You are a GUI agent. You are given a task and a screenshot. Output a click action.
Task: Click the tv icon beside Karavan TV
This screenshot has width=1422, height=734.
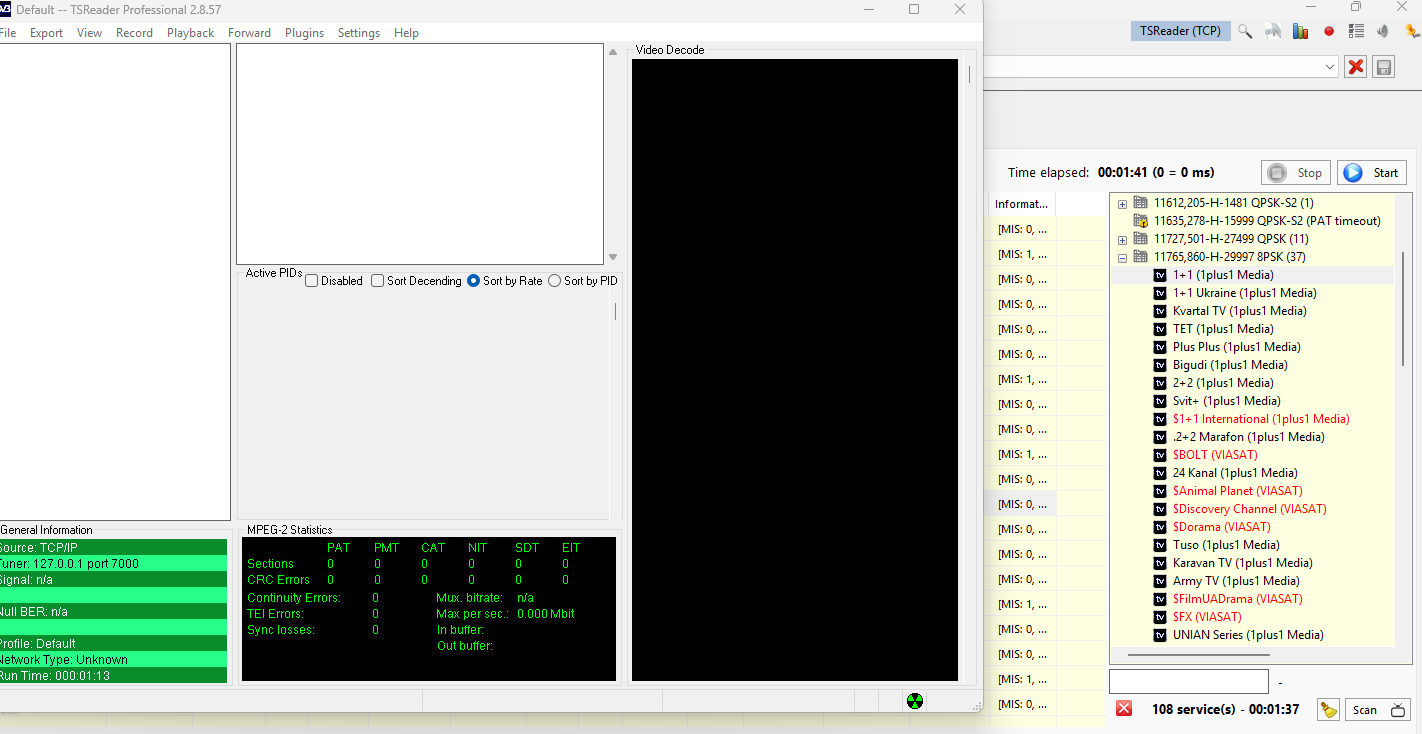(1160, 563)
